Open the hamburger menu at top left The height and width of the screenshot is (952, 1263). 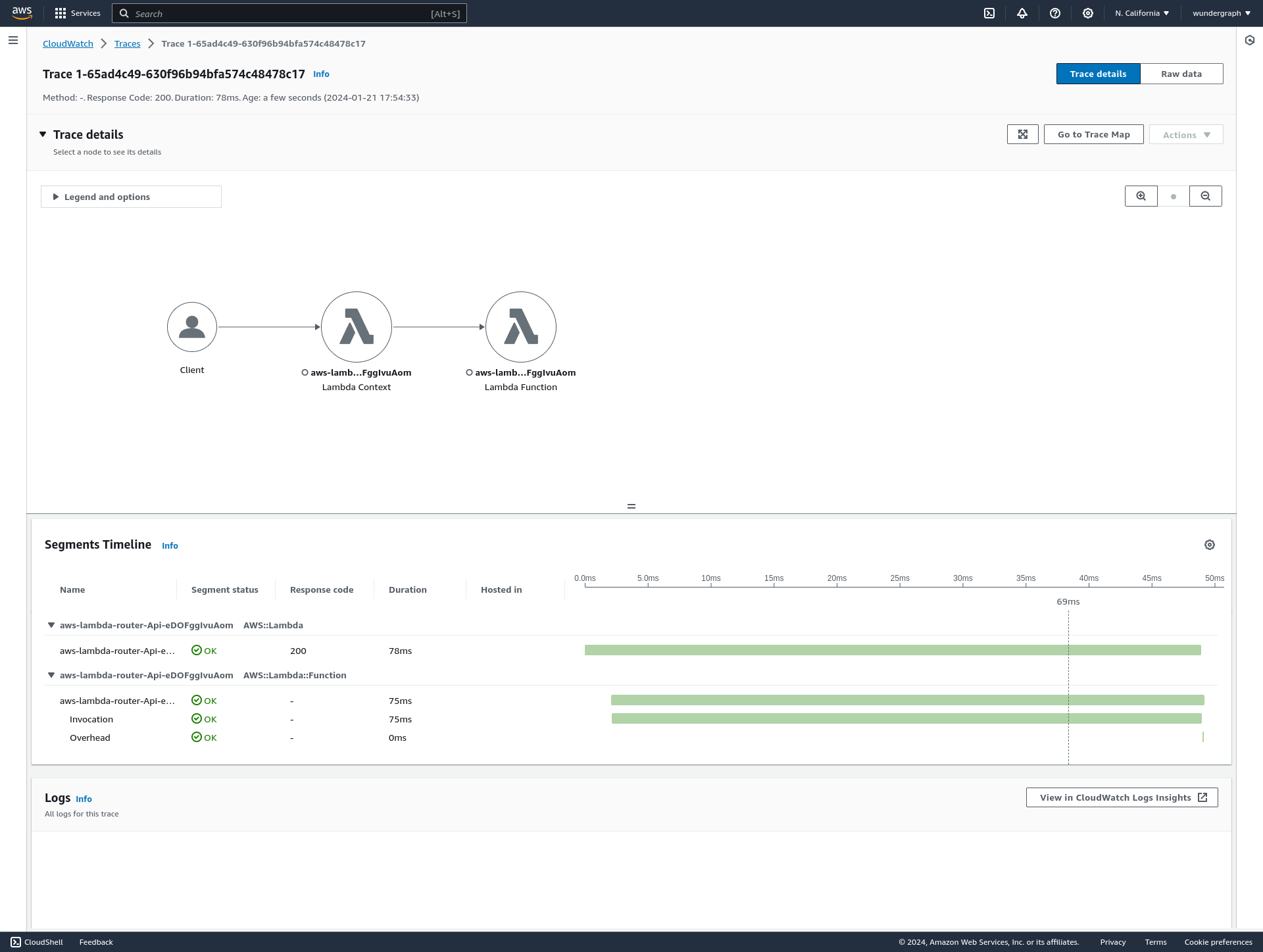[x=12, y=40]
